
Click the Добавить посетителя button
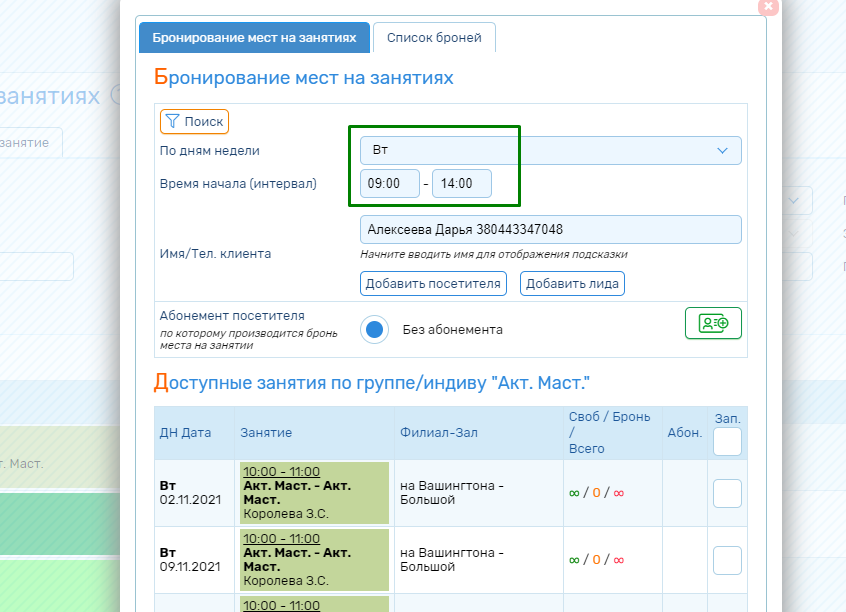(433, 284)
